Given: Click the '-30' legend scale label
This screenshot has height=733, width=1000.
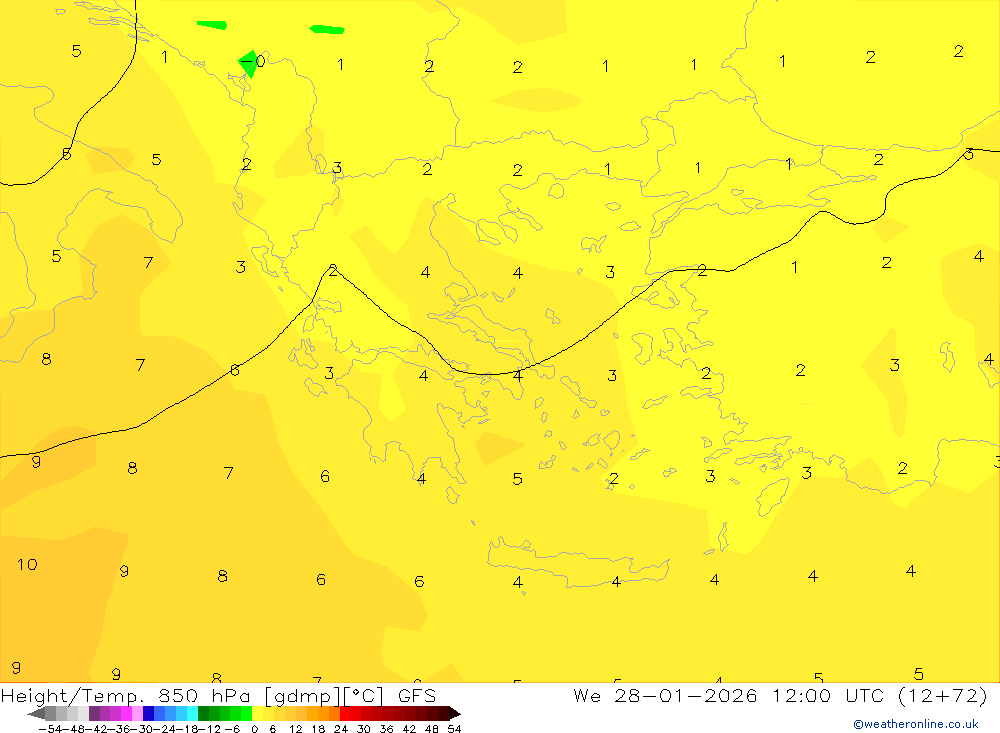Looking at the screenshot, I should tap(143, 729).
